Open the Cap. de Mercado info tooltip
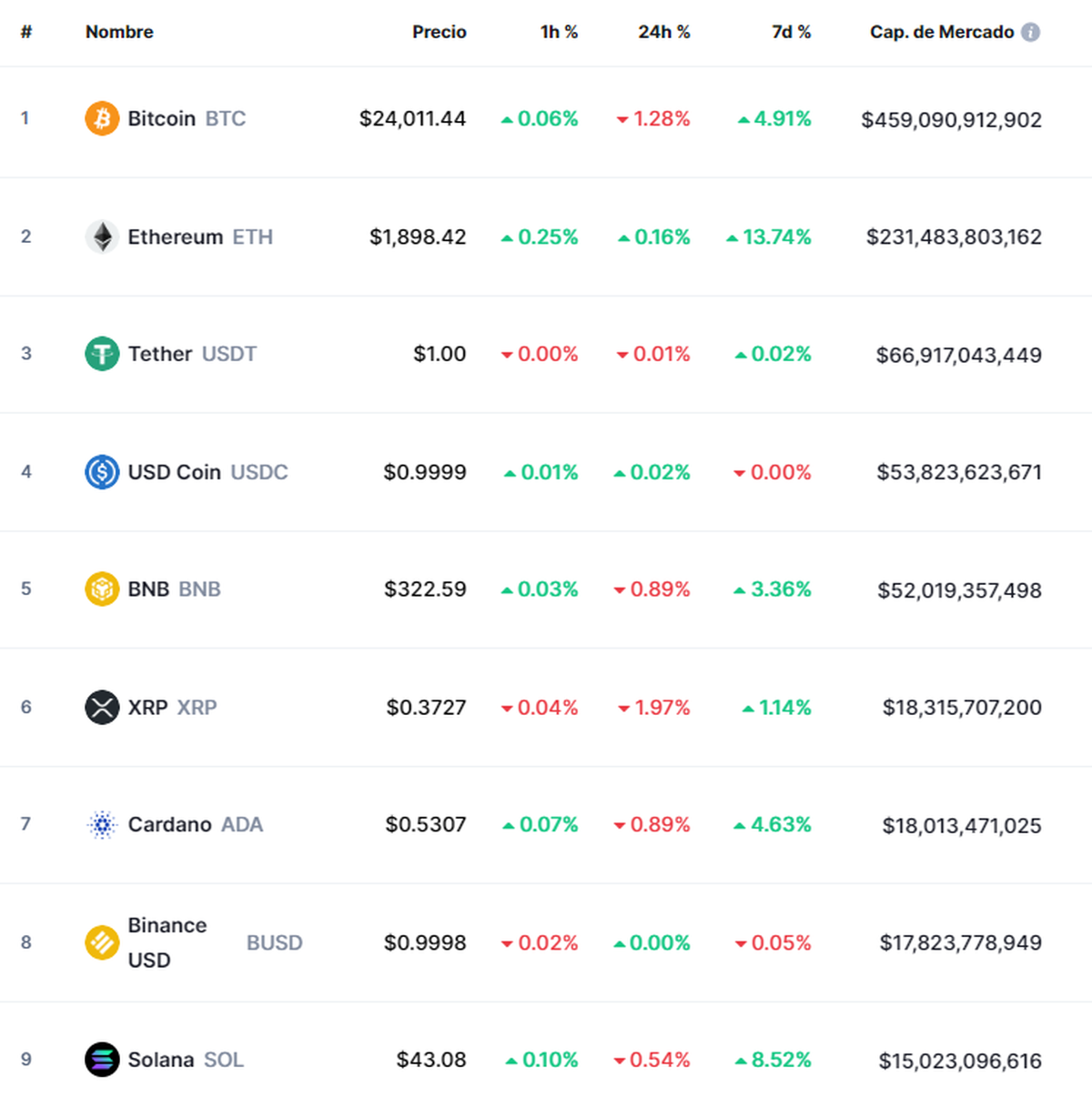Image resolution: width=1092 pixels, height=1118 pixels. [x=1029, y=32]
